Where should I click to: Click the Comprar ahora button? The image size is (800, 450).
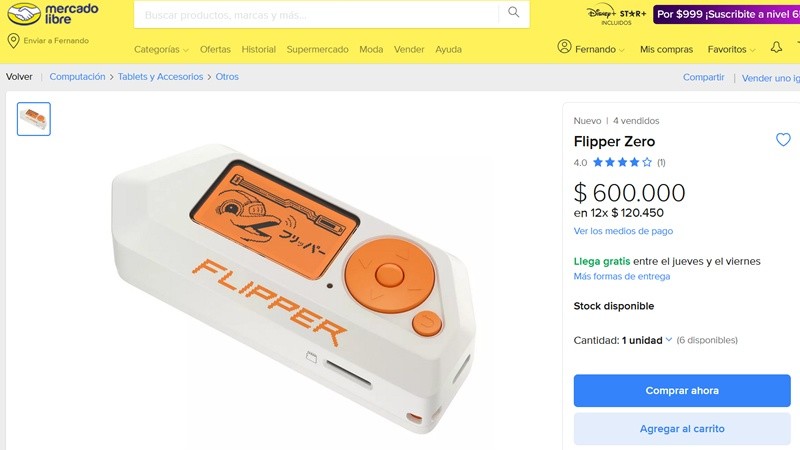point(682,391)
